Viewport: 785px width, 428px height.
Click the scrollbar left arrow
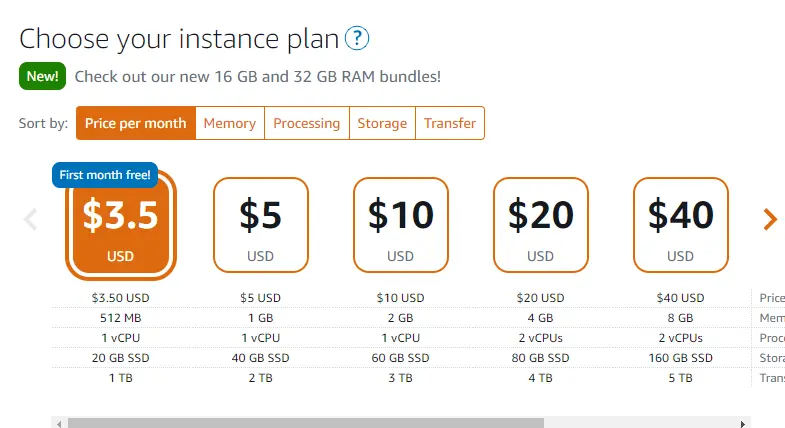(x=59, y=423)
